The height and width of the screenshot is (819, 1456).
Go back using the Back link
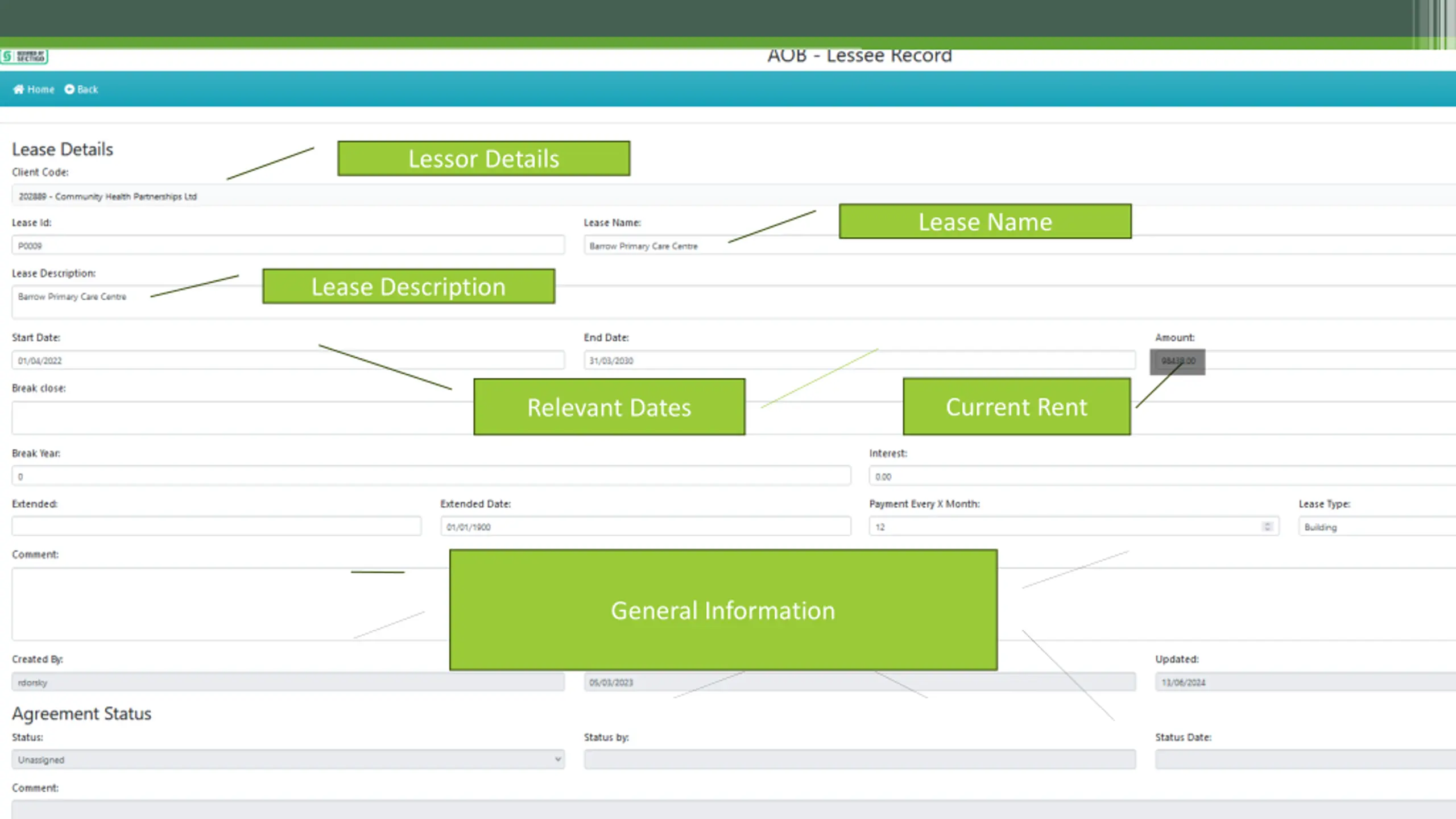click(81, 89)
